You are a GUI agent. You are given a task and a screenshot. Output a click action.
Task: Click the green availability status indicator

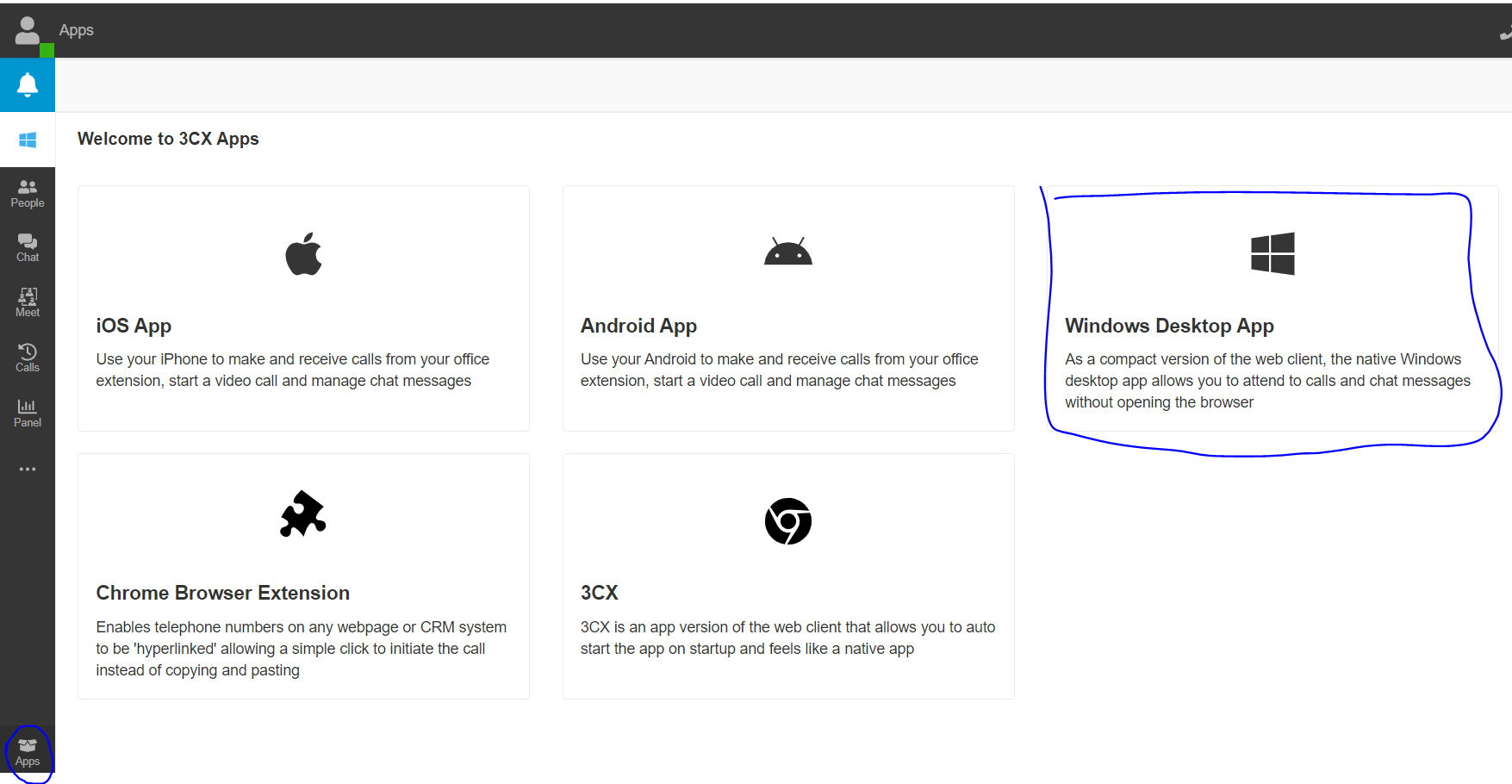coord(47,51)
